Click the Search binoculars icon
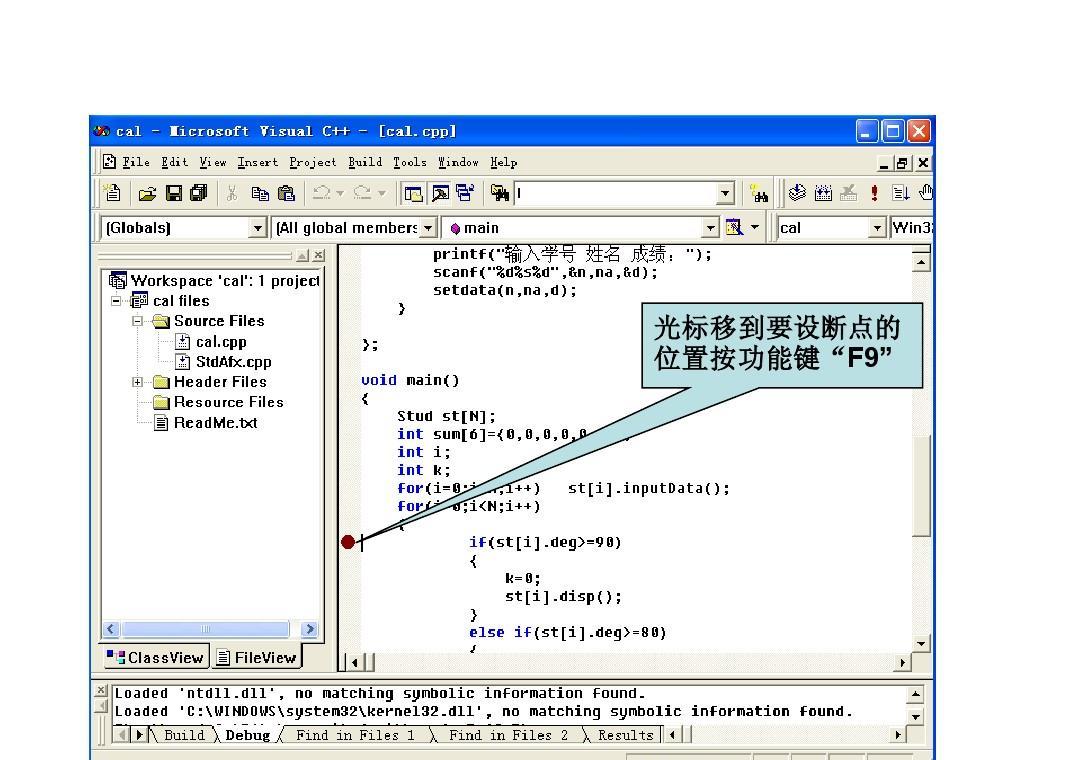The image size is (1080, 760). (760, 194)
